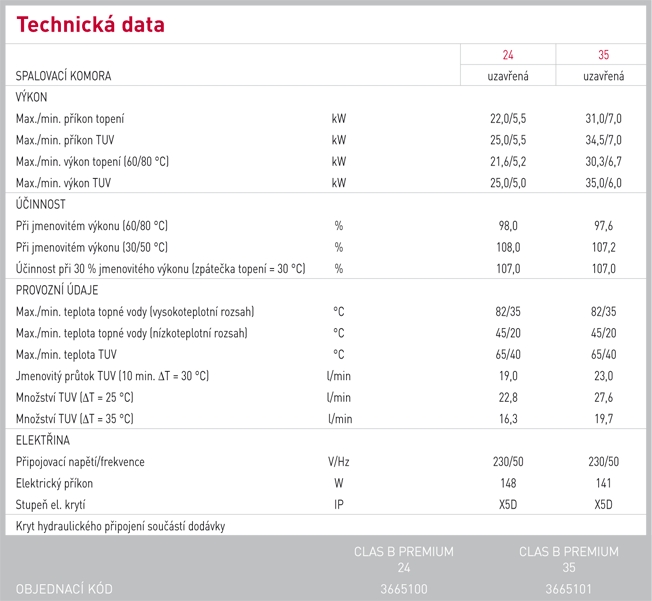
Task: Click the 'ELEKTŘINA' section heading
Action: [x=42, y=440]
